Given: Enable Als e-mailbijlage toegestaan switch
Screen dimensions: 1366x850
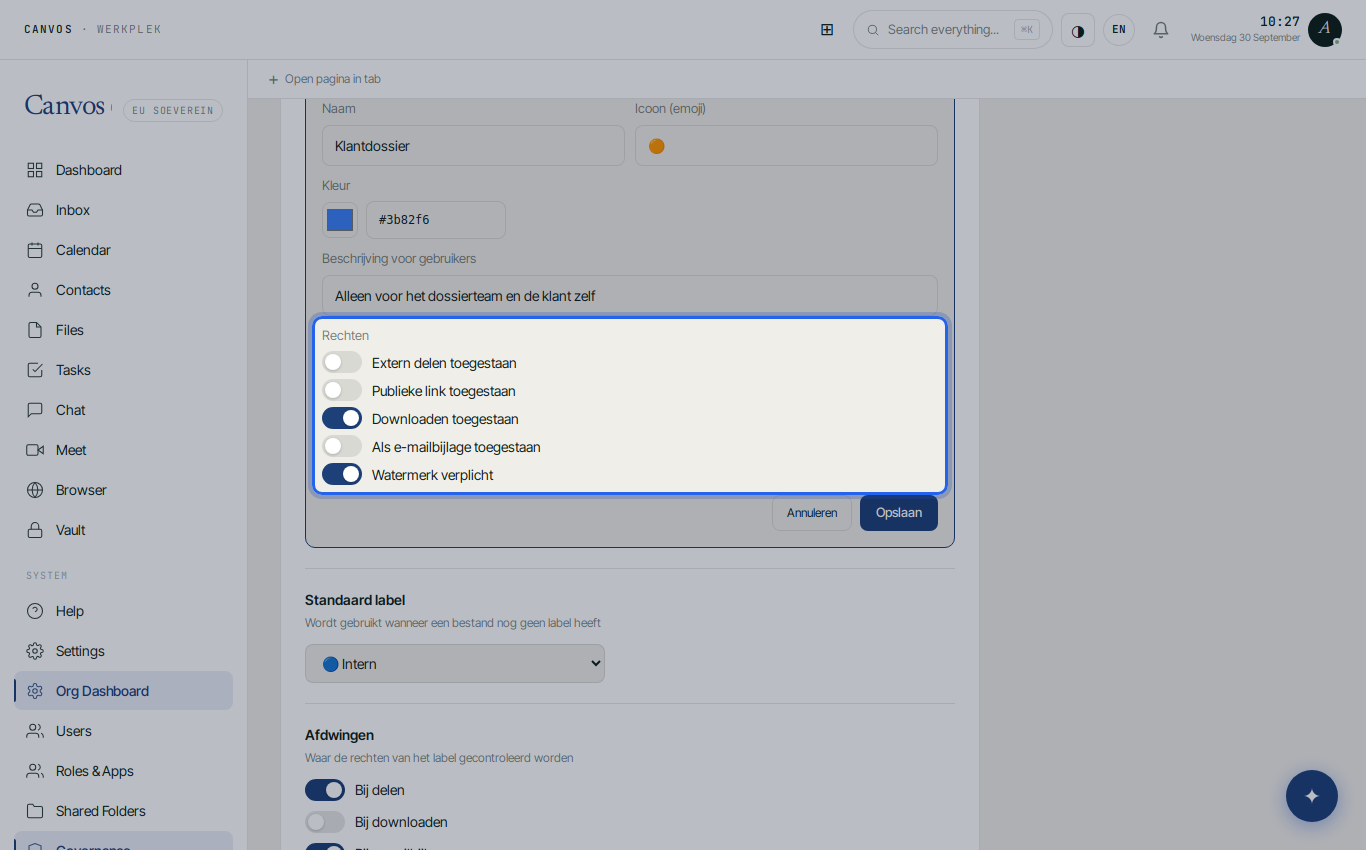Looking at the screenshot, I should pos(342,446).
